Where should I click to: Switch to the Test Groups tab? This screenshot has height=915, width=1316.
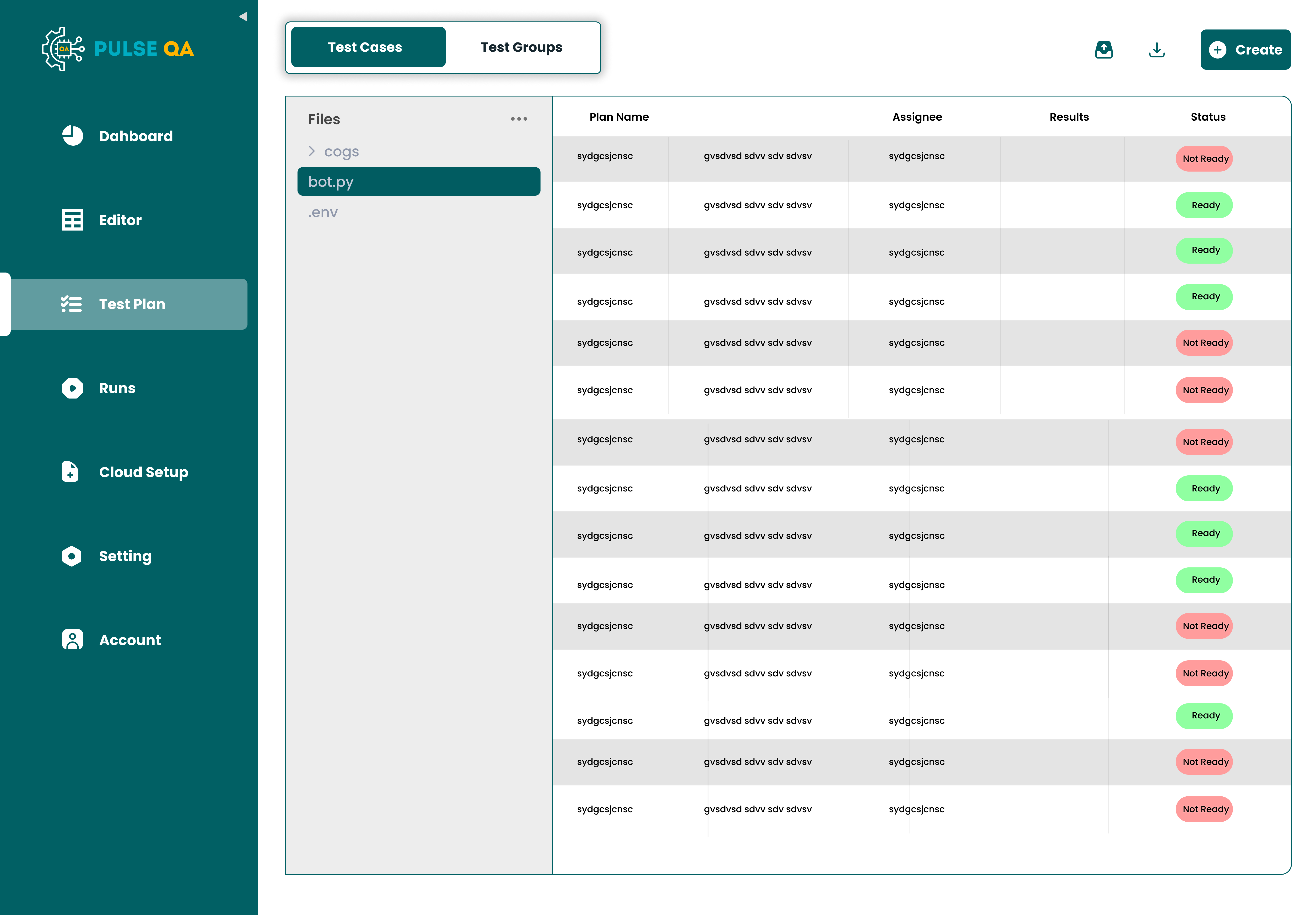click(521, 47)
